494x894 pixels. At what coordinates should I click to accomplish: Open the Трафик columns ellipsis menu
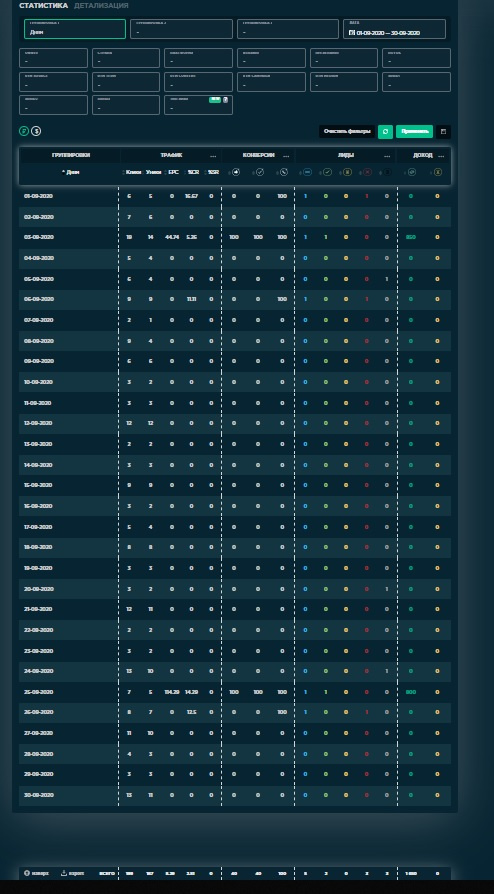213,156
